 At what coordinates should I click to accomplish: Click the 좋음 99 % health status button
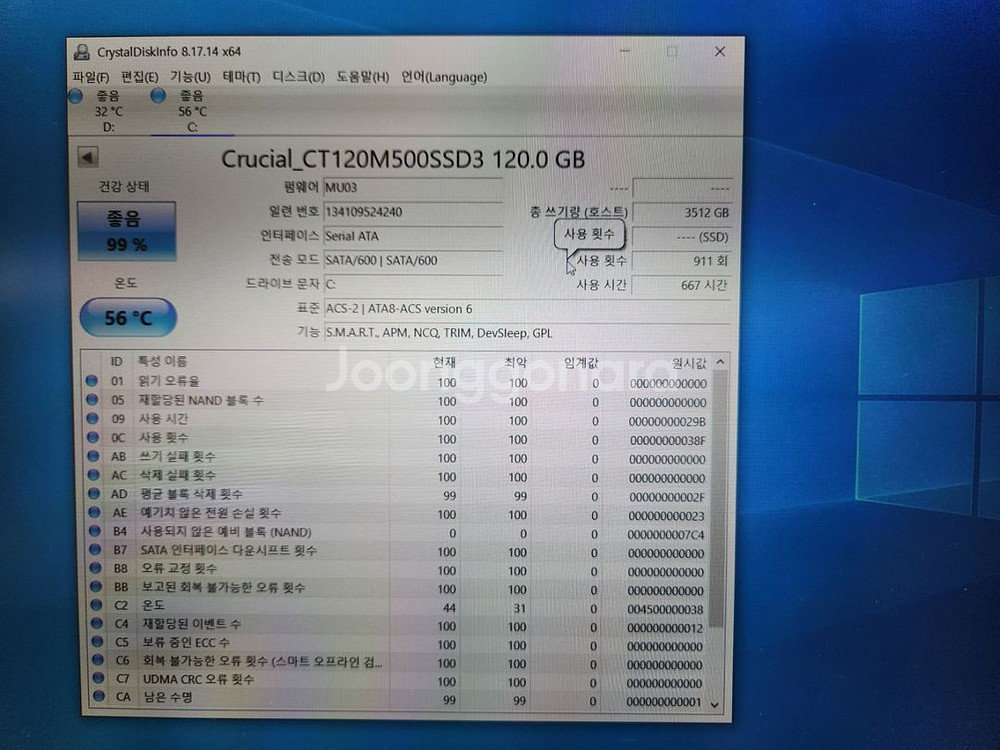point(126,231)
